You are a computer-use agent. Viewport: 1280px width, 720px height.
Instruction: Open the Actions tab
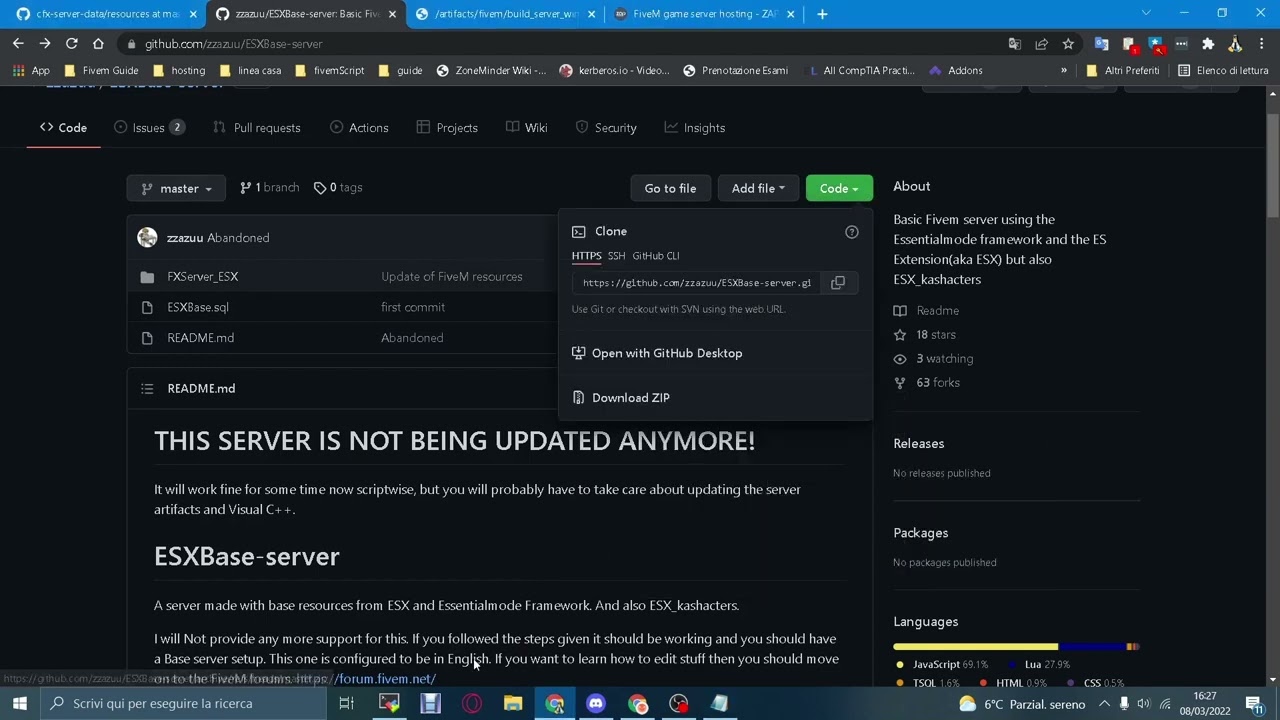click(359, 128)
